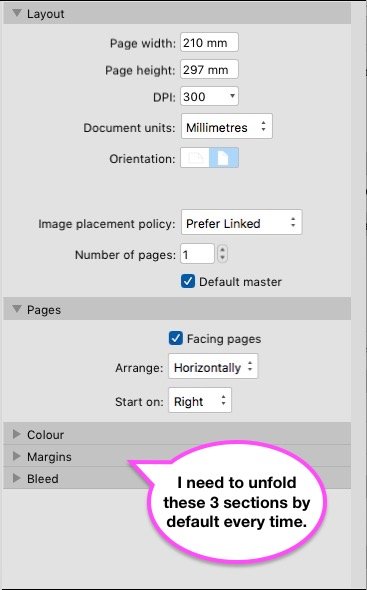
Task: Click the 'Arrange:' label
Action: (x=139, y=368)
